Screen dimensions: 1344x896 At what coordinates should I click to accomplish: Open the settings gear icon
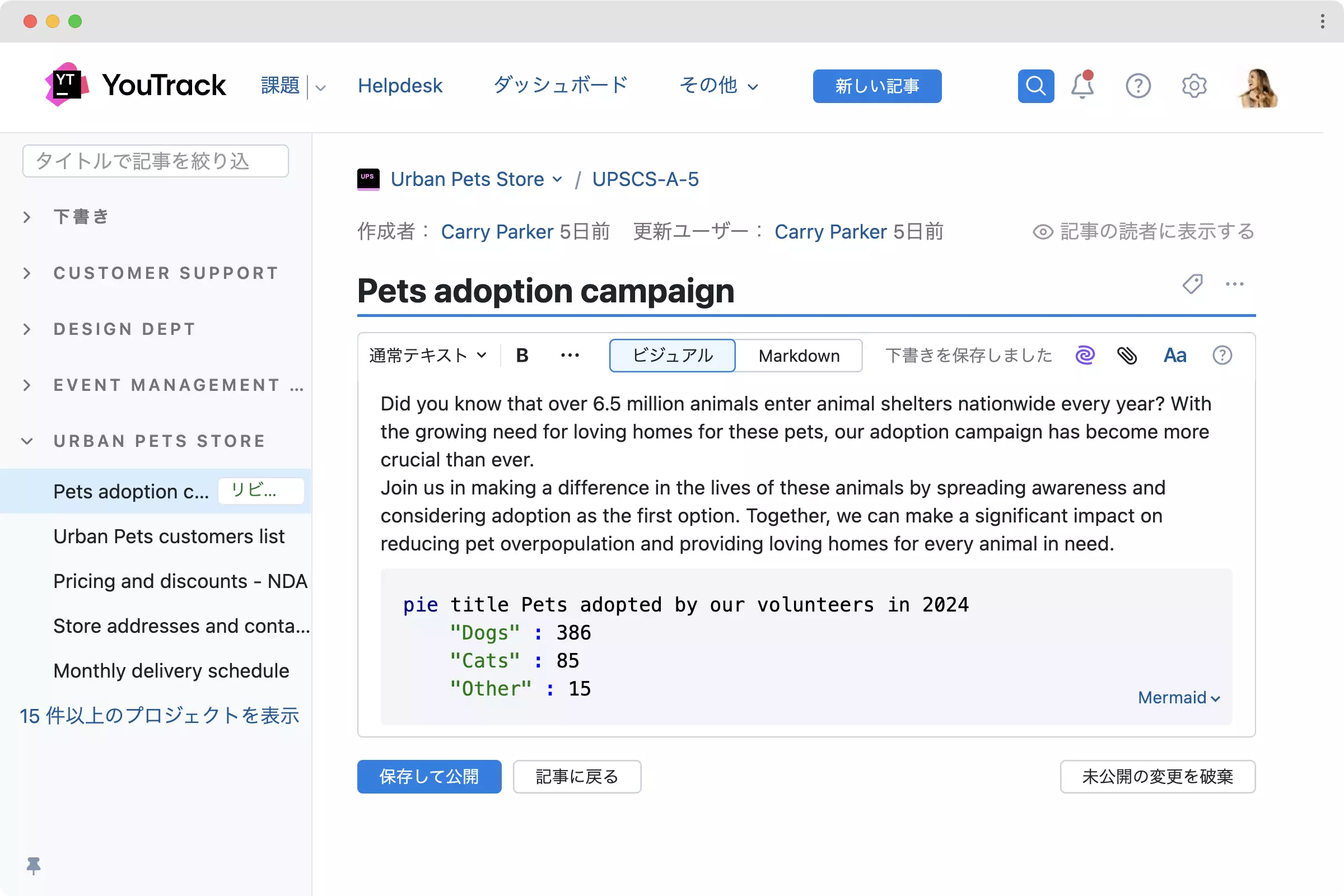tap(1194, 86)
